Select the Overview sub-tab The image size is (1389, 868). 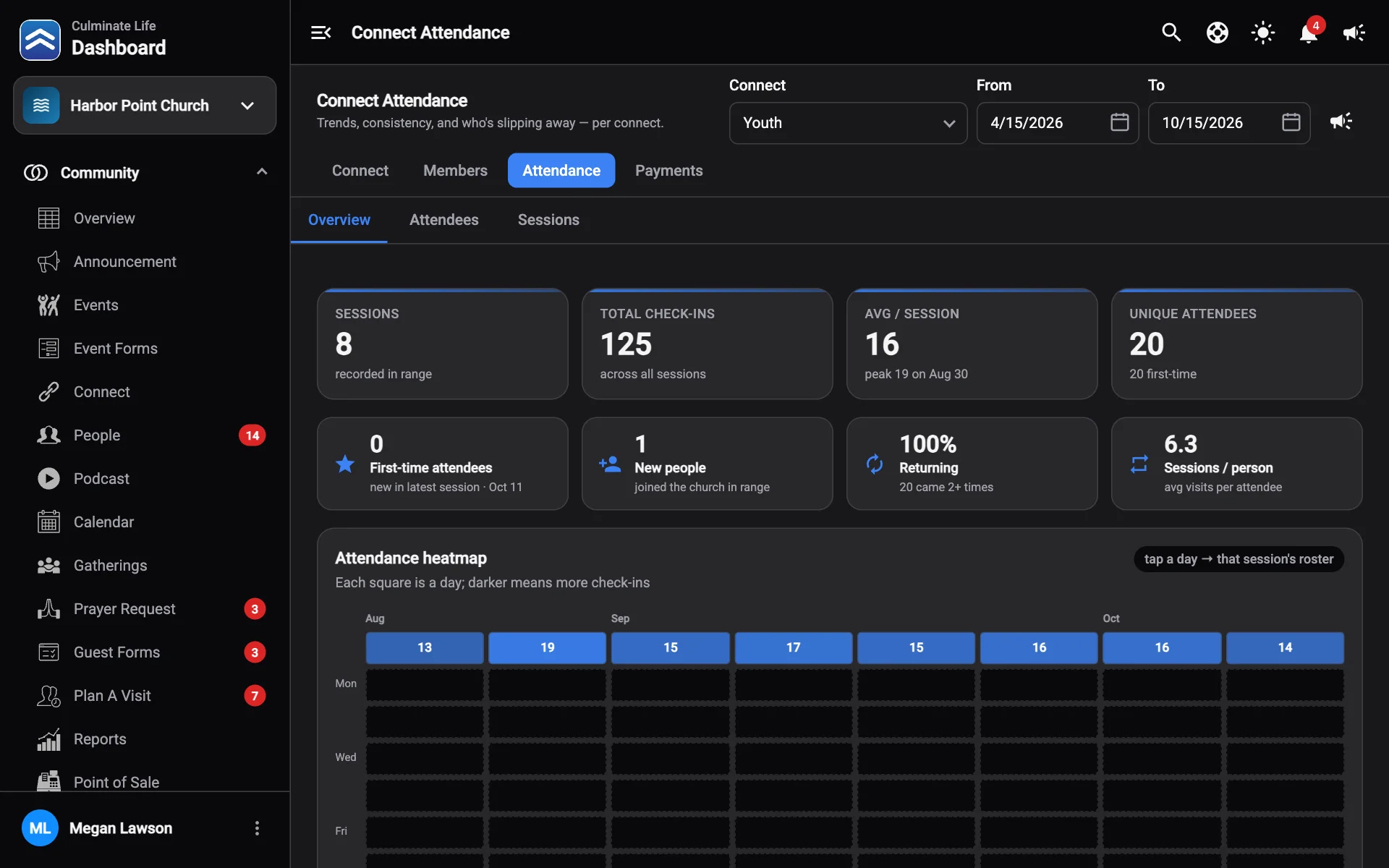339,220
